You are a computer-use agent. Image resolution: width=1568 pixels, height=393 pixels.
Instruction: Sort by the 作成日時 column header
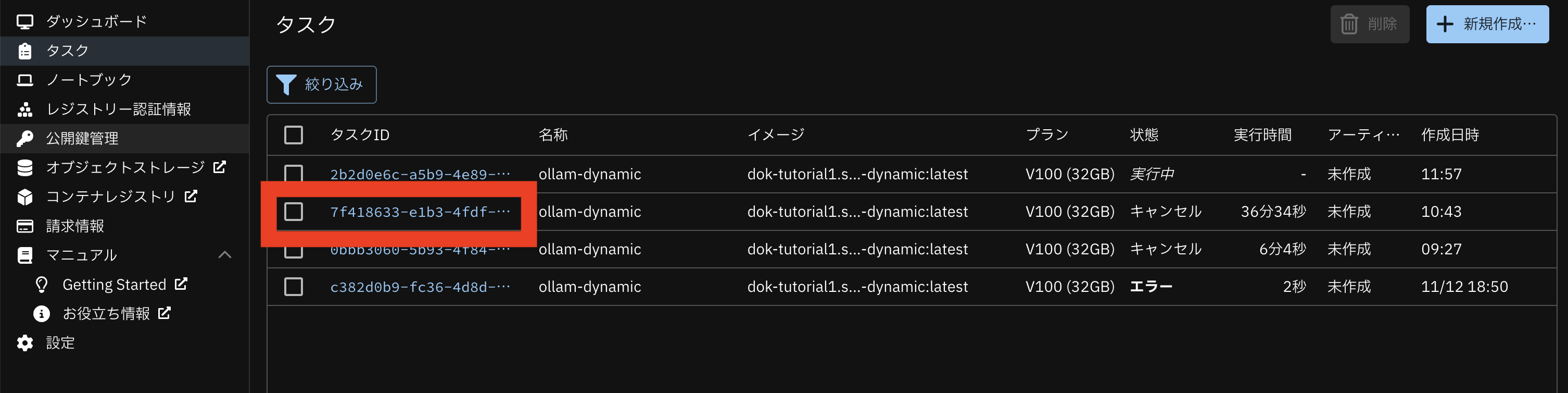1449,134
